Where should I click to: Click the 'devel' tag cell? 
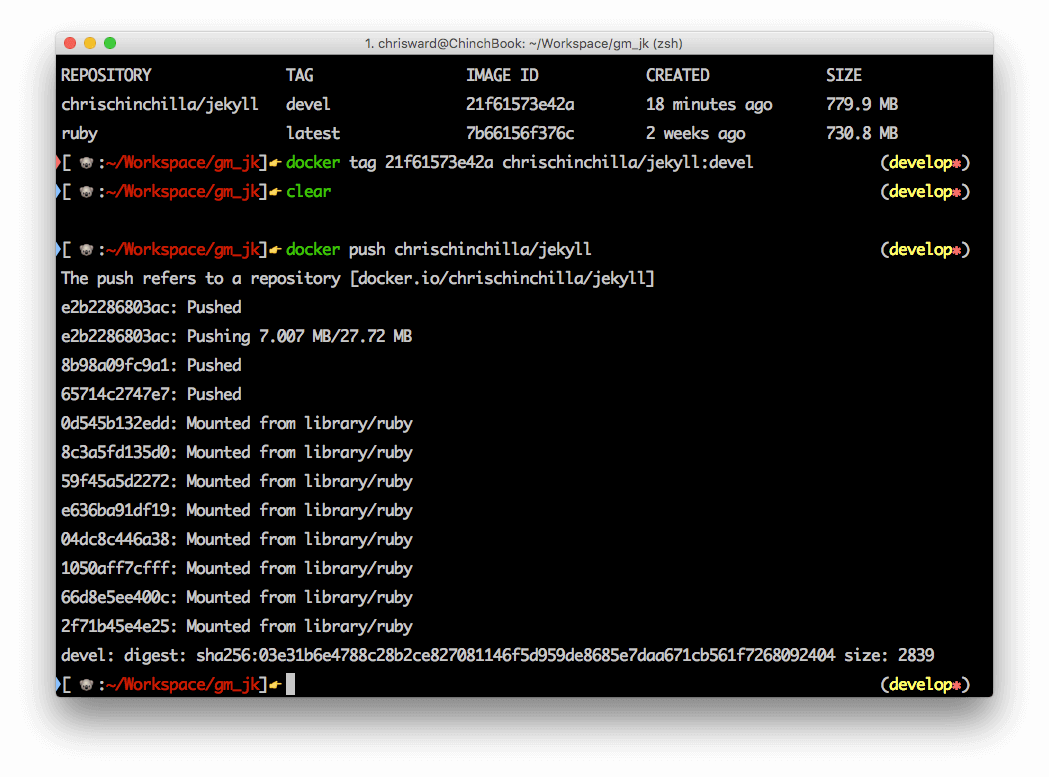coord(308,104)
